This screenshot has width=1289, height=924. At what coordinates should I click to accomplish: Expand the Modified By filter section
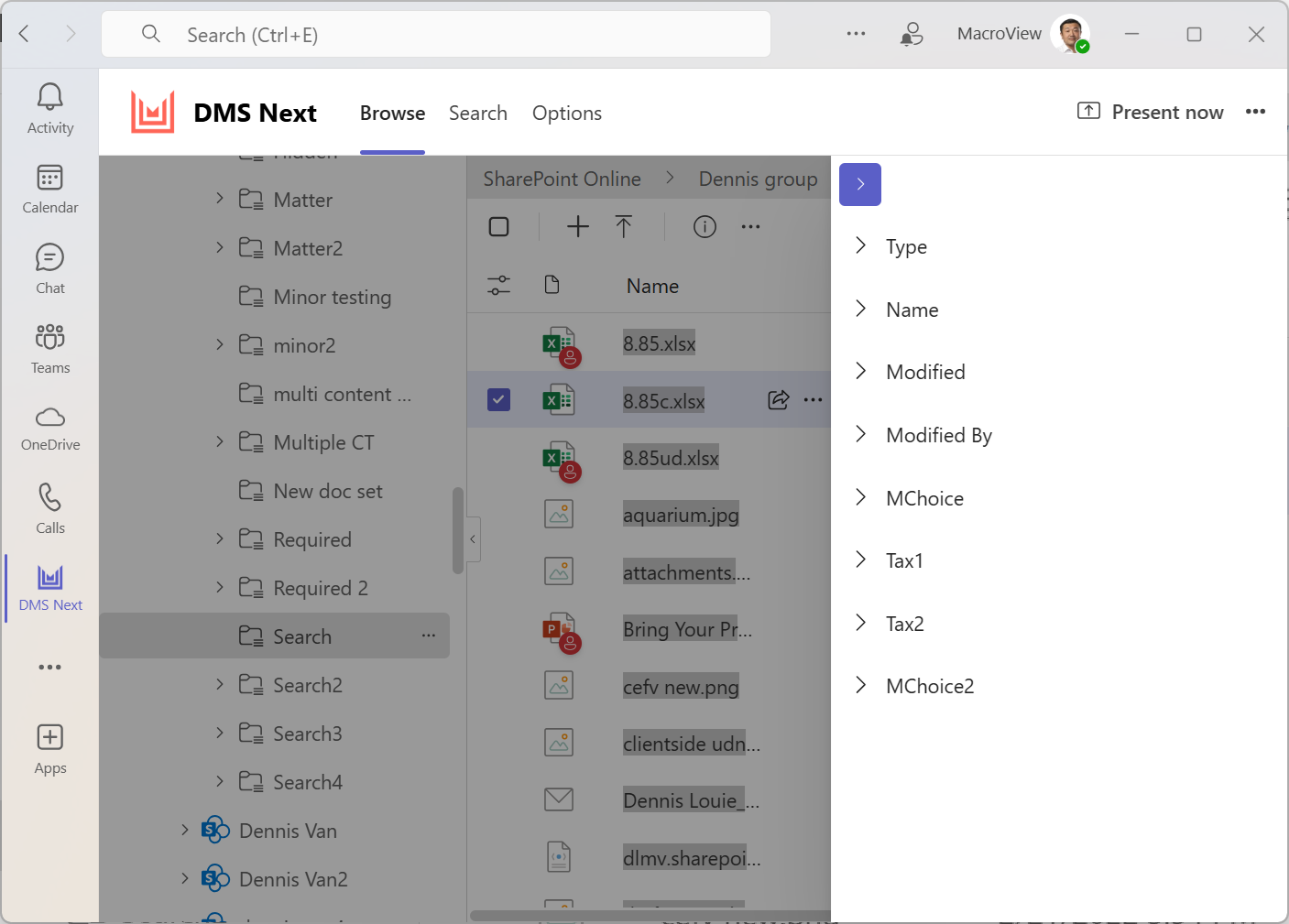click(860, 434)
